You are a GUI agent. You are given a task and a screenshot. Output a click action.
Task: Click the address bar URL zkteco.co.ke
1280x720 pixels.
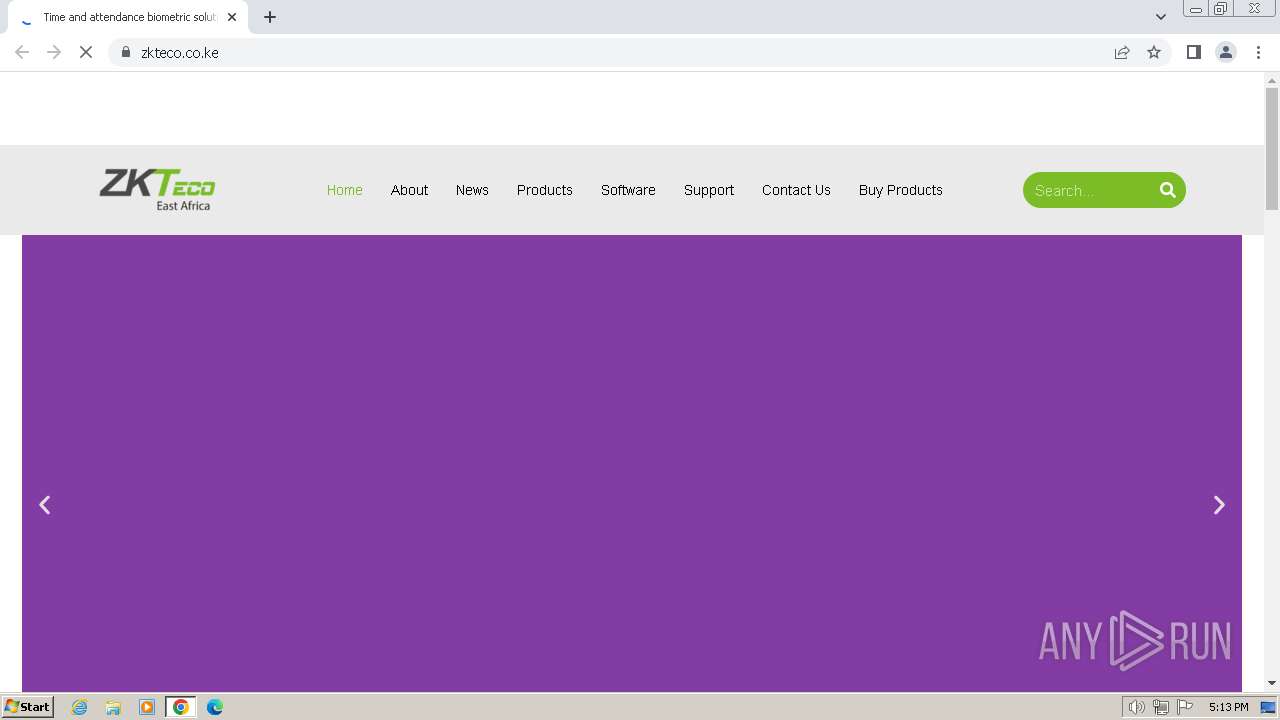click(180, 52)
